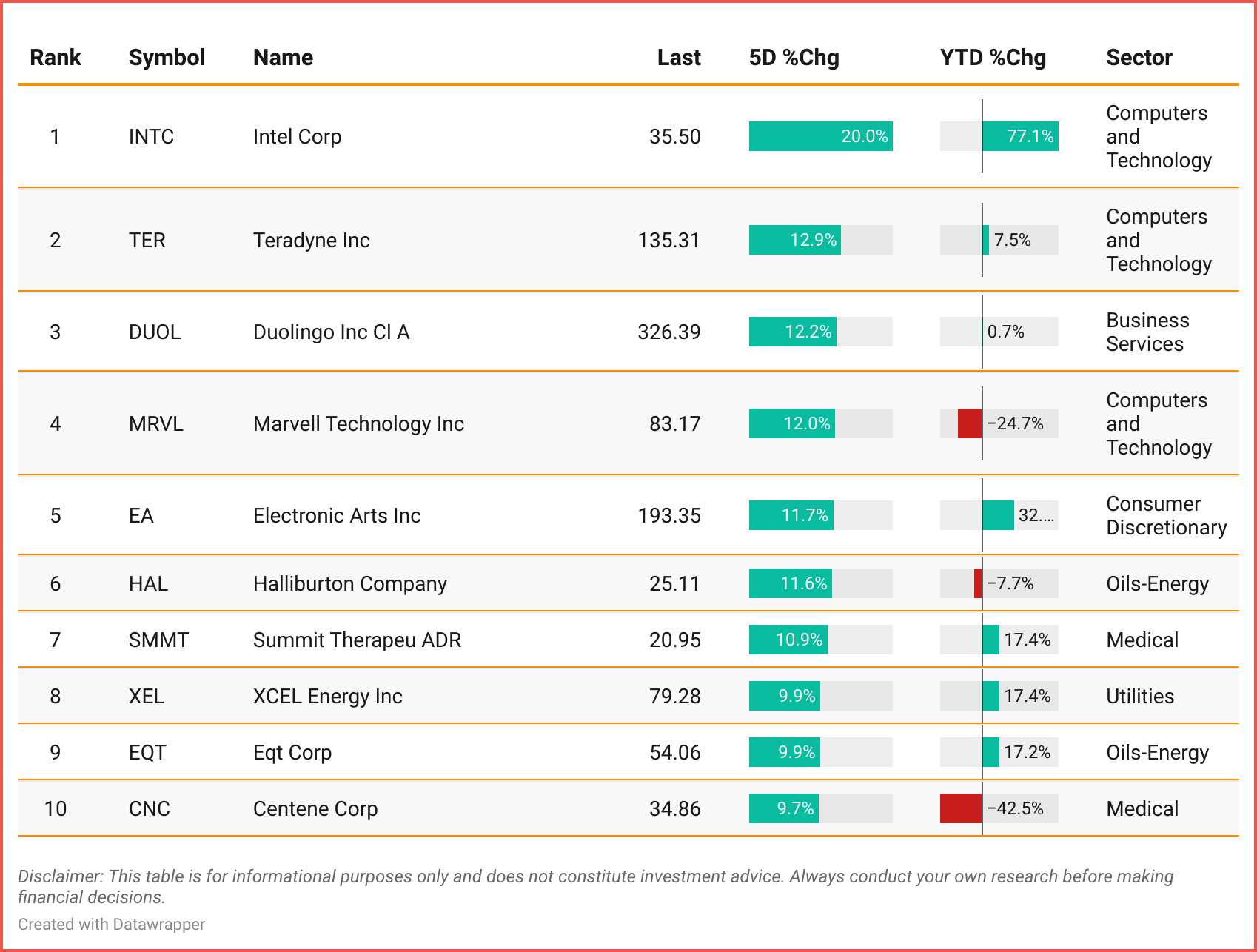Click the Created with Datawrapper link
This screenshot has height=952, width=1257.
pos(111,925)
